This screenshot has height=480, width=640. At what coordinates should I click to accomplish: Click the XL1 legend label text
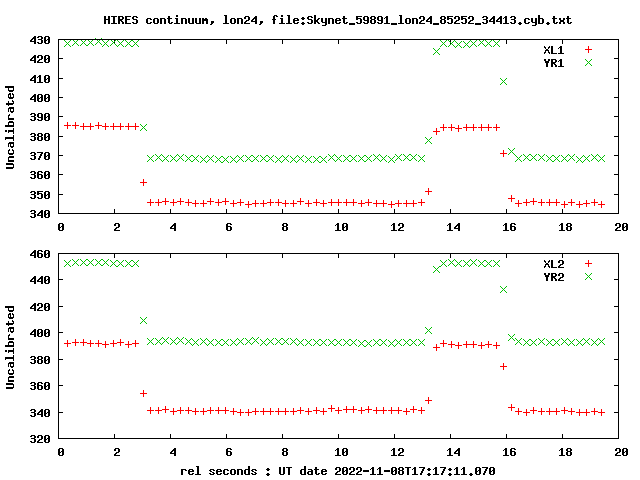pos(553,50)
